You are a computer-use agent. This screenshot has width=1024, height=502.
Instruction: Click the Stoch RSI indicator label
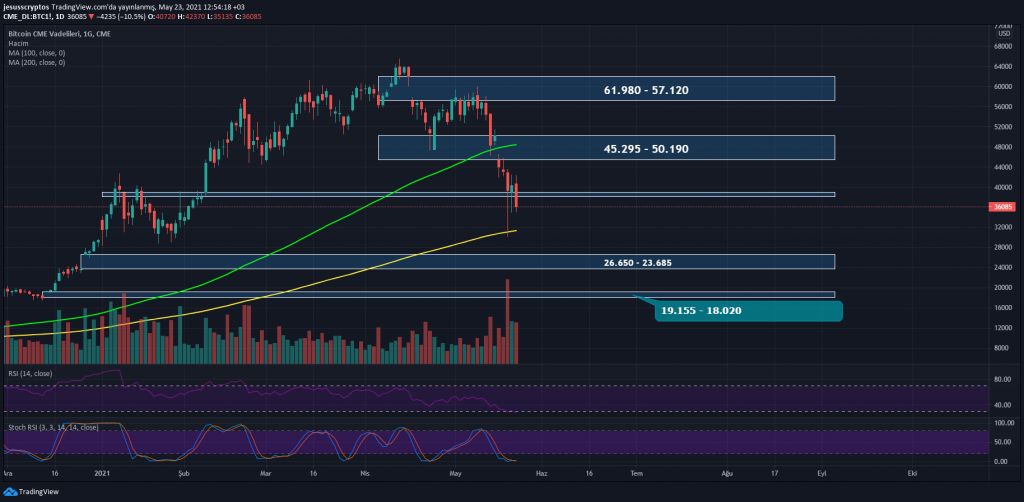50,427
